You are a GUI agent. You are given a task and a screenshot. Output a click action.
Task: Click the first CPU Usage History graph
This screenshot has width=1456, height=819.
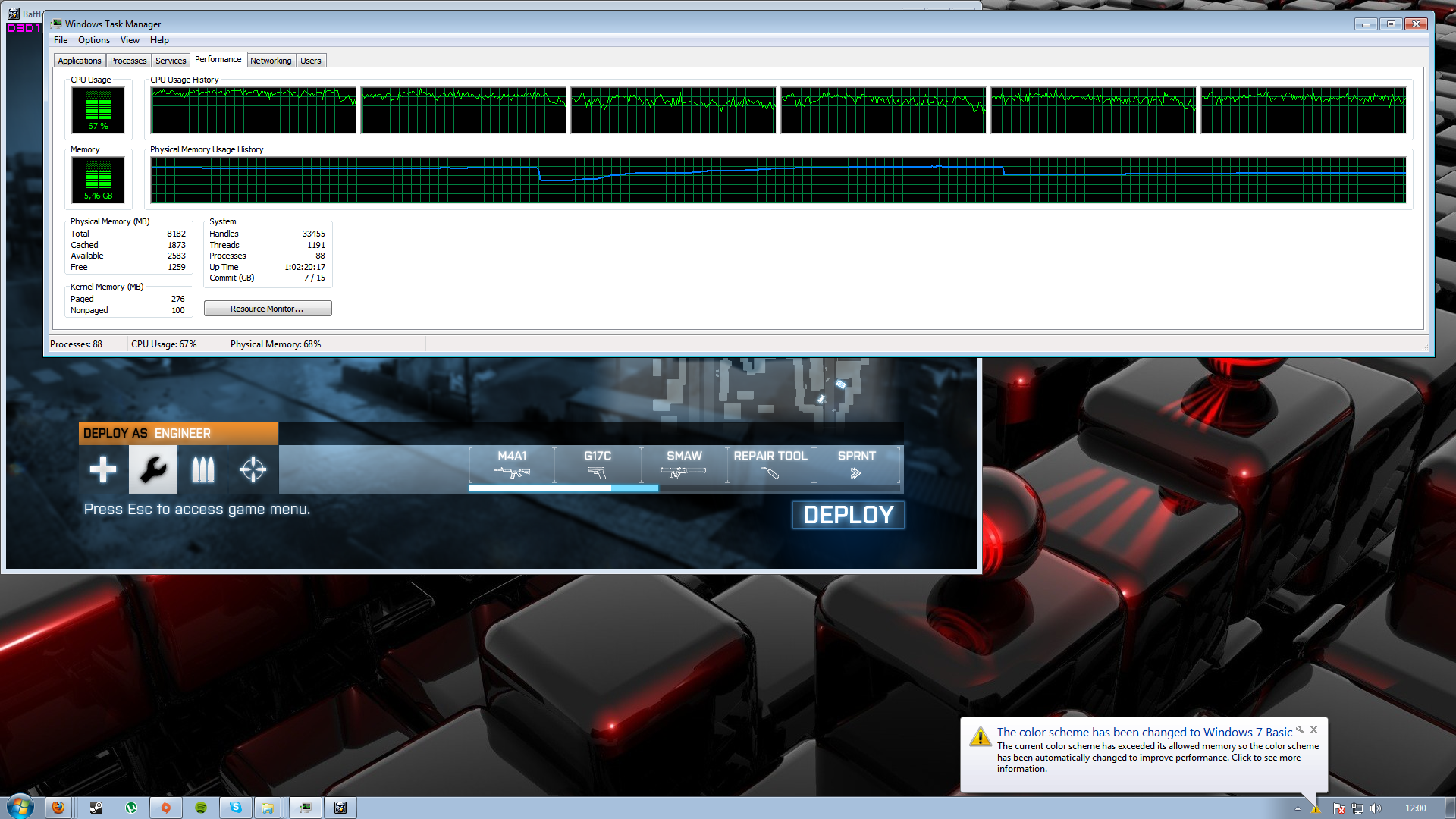pyautogui.click(x=253, y=110)
